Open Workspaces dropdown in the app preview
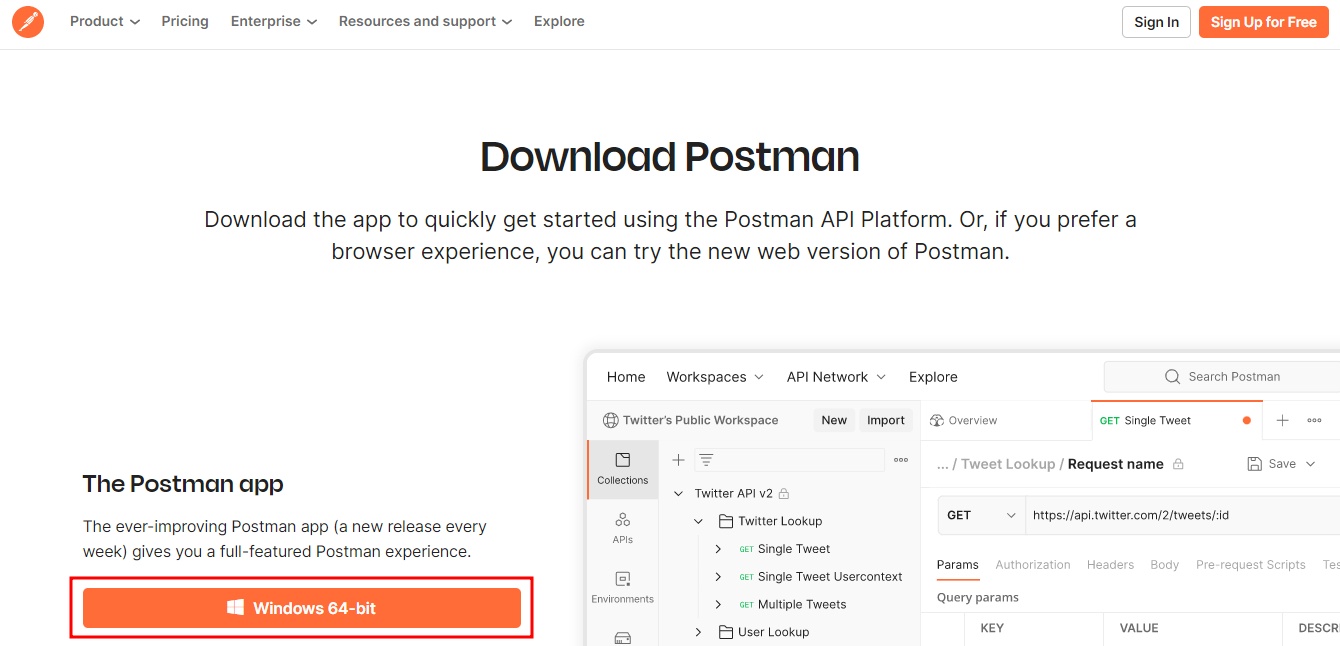This screenshot has width=1340, height=646. pyautogui.click(x=715, y=377)
